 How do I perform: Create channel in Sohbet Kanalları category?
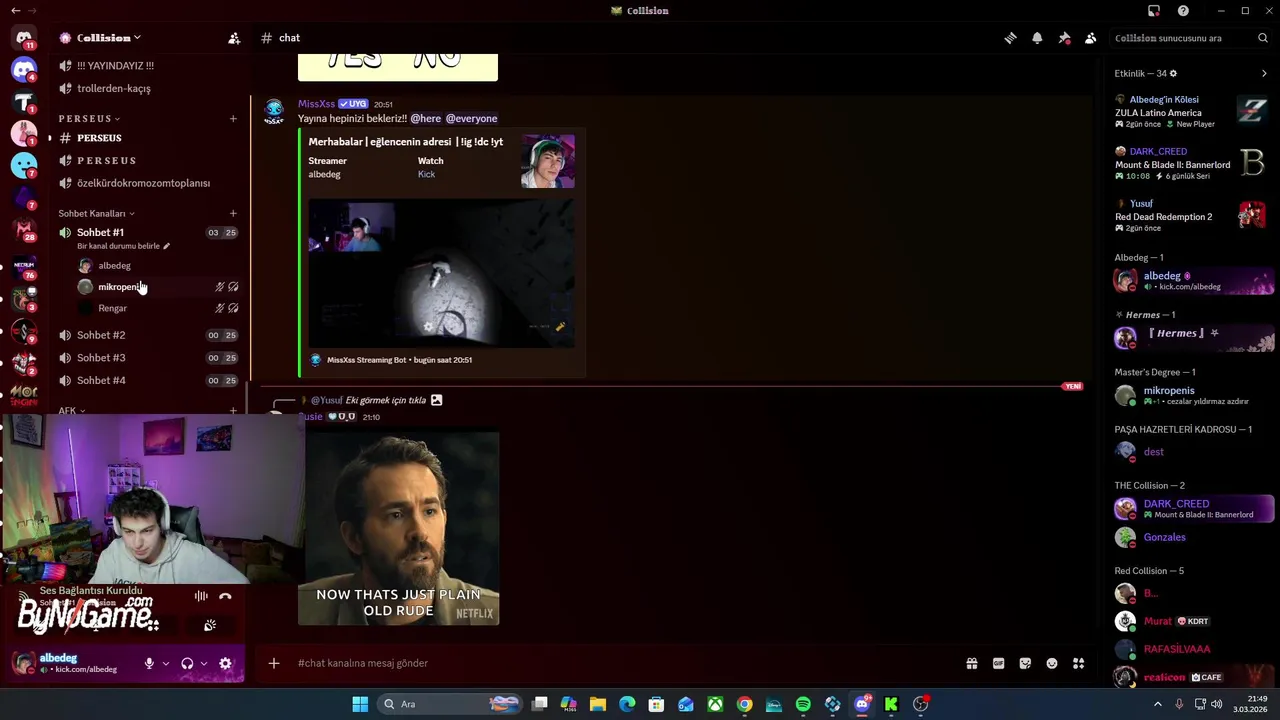[233, 213]
